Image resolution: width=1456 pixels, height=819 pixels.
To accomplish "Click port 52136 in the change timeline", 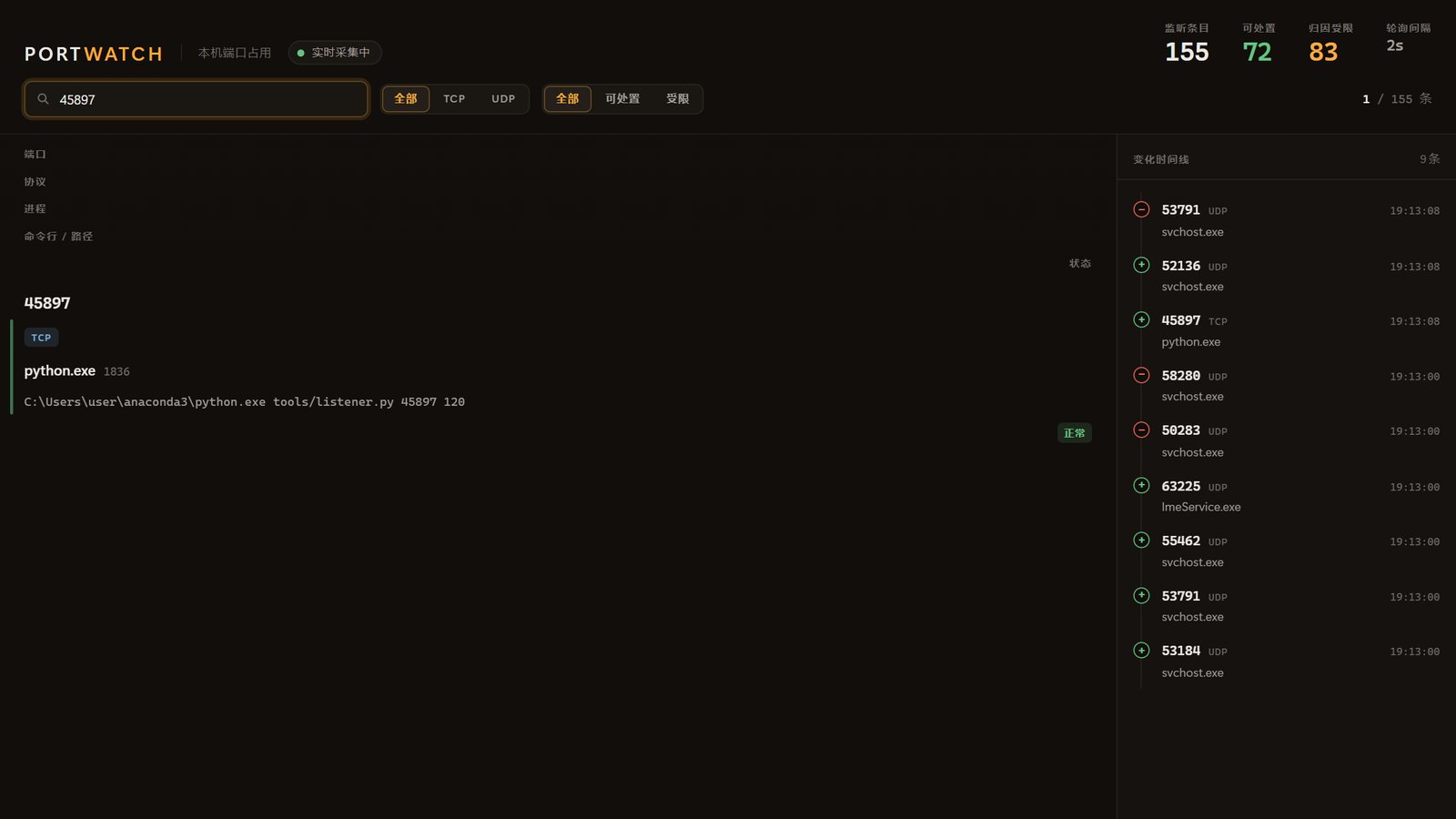I will coord(1181,266).
